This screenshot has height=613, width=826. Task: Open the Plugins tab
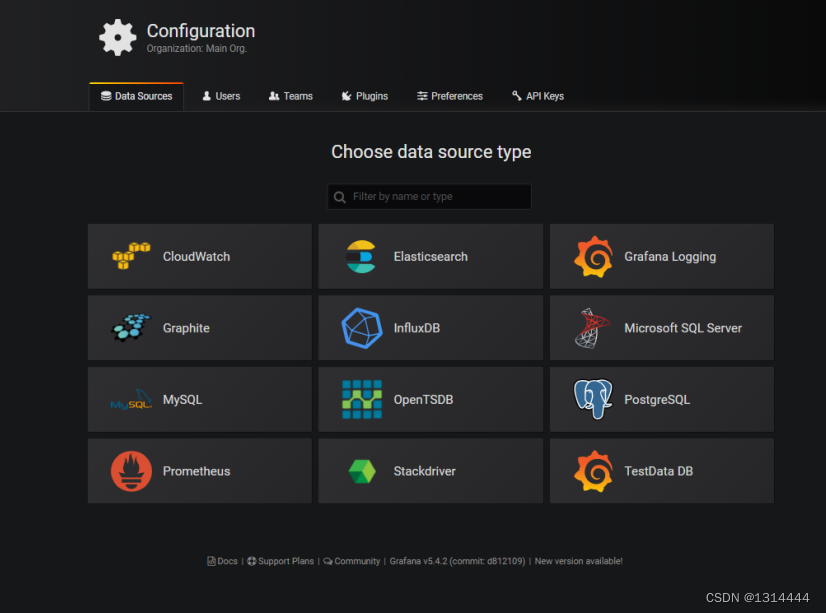point(365,96)
